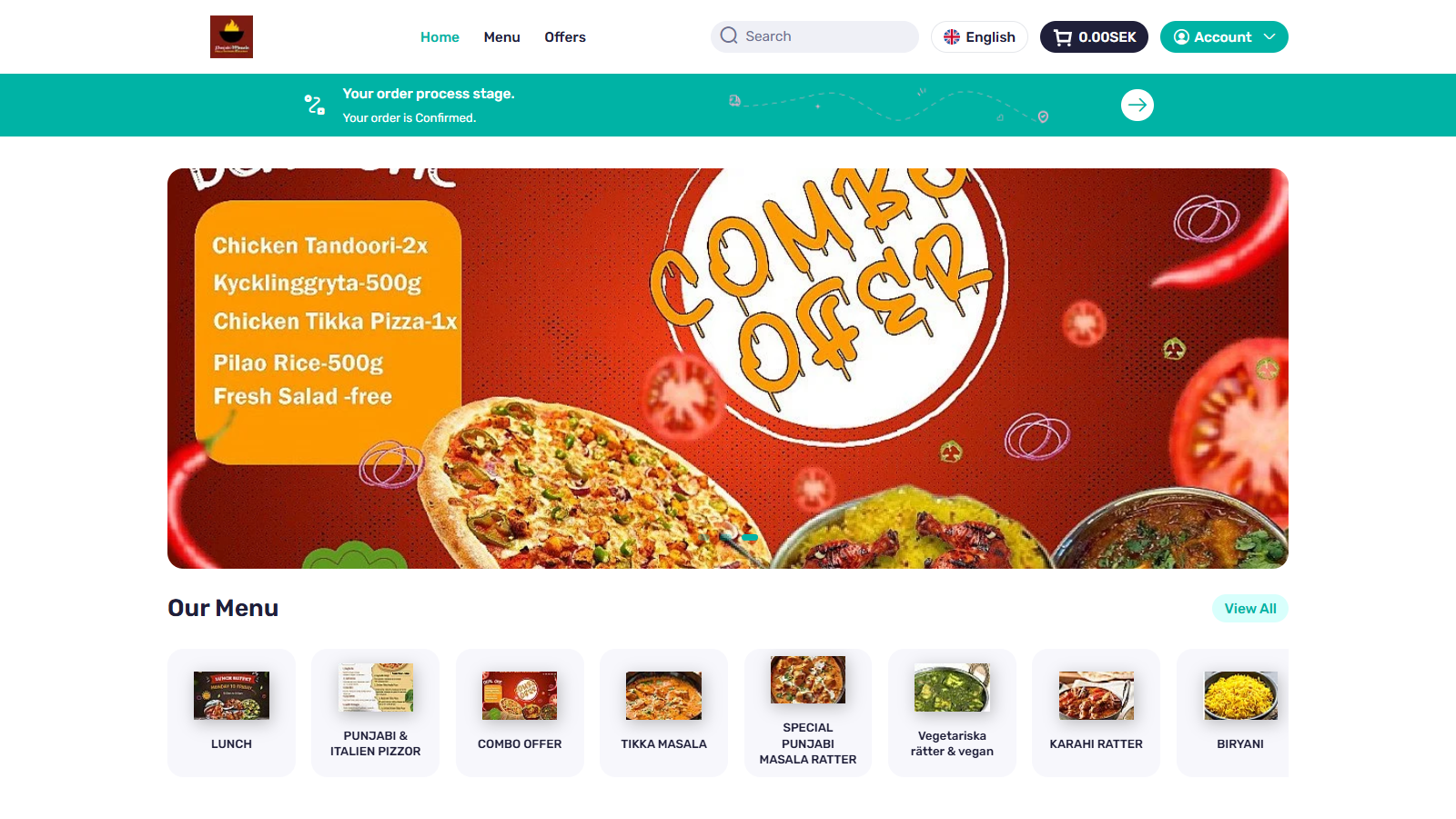Image resolution: width=1456 pixels, height=819 pixels.
Task: Click the search magnifier icon
Action: 729,35
